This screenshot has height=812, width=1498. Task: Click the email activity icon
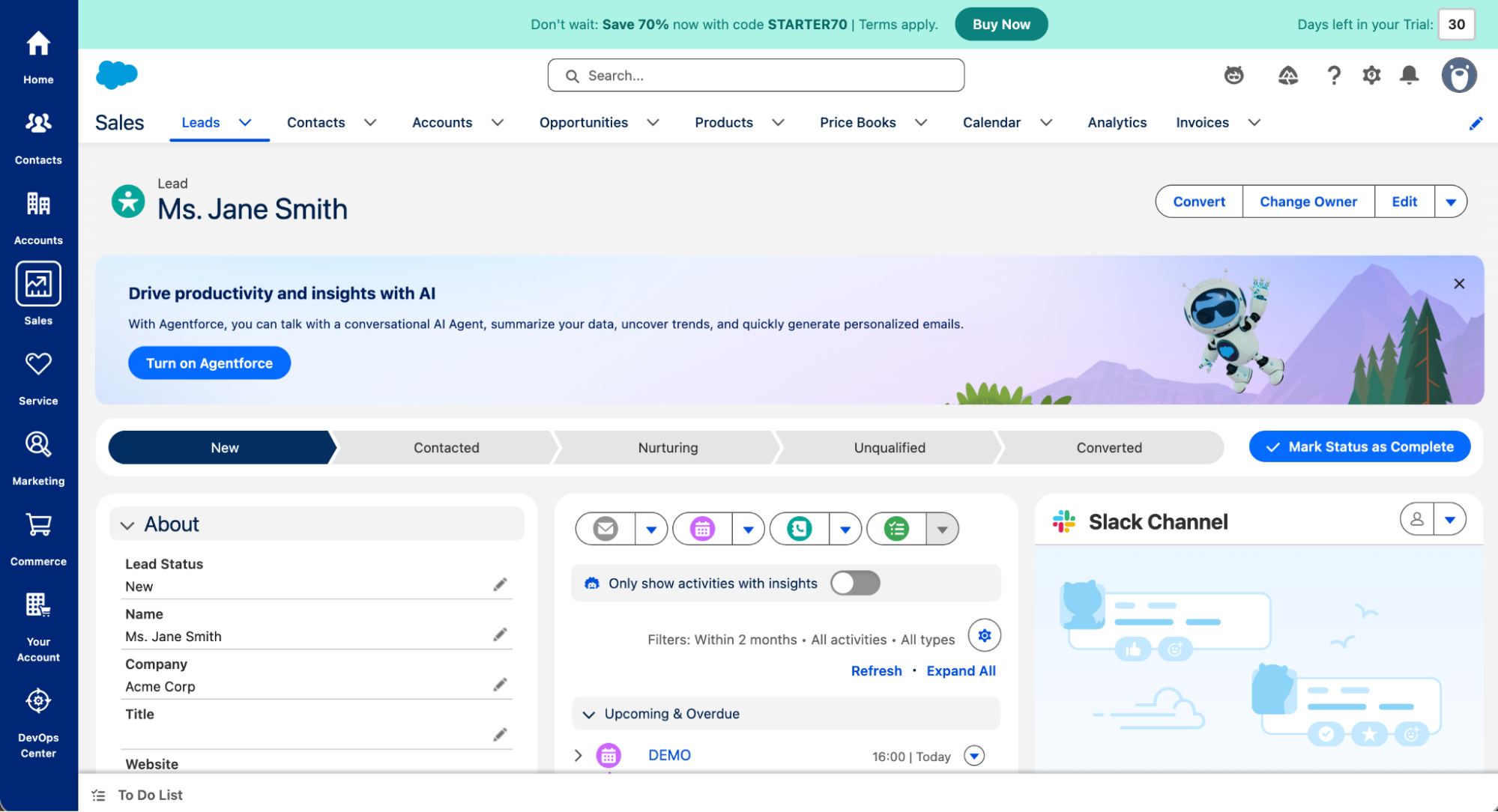[x=605, y=529]
